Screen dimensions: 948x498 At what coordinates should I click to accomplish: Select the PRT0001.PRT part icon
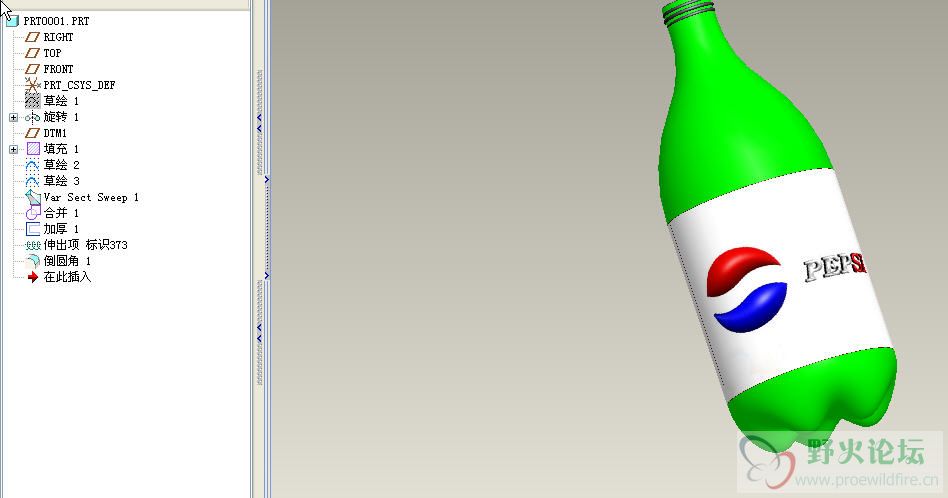tap(11, 21)
